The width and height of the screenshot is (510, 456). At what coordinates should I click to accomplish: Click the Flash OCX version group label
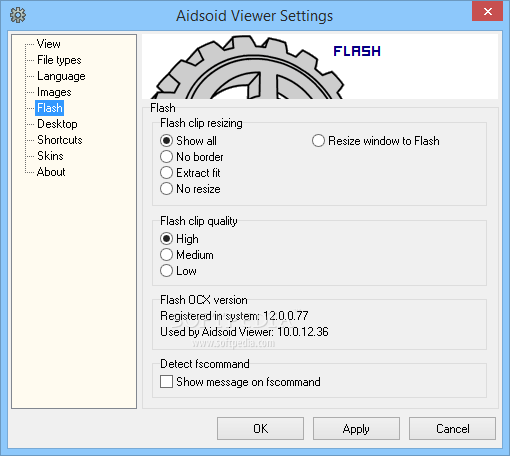(x=204, y=300)
